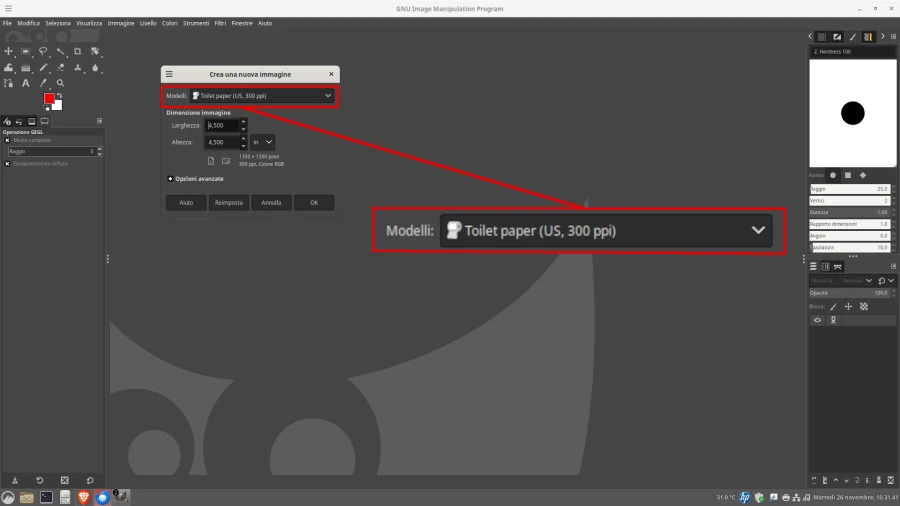
Task: Reset colors to default black and white
Action: click(46, 108)
